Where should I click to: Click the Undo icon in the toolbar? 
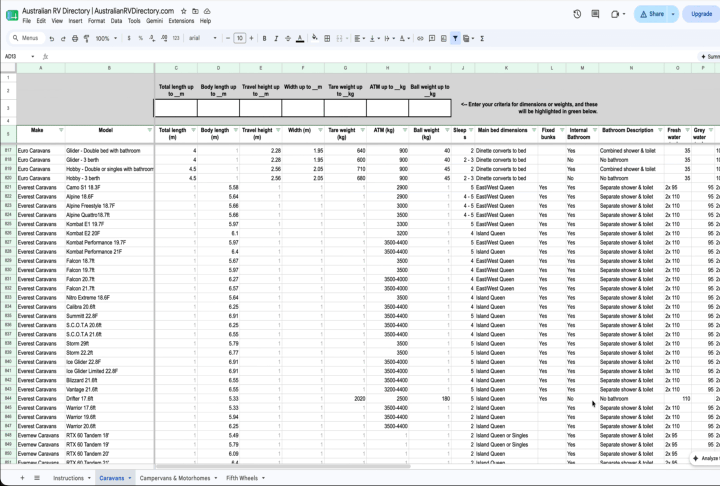click(51, 39)
